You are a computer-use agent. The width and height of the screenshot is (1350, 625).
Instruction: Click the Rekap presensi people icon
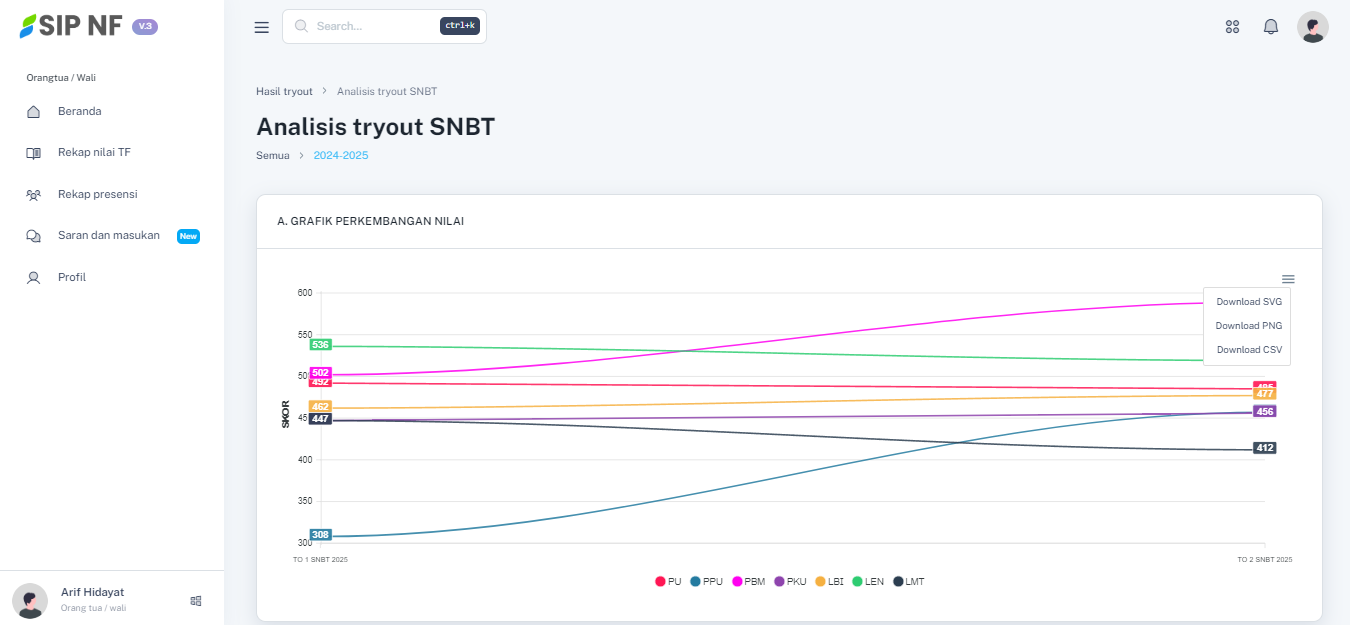coord(34,195)
